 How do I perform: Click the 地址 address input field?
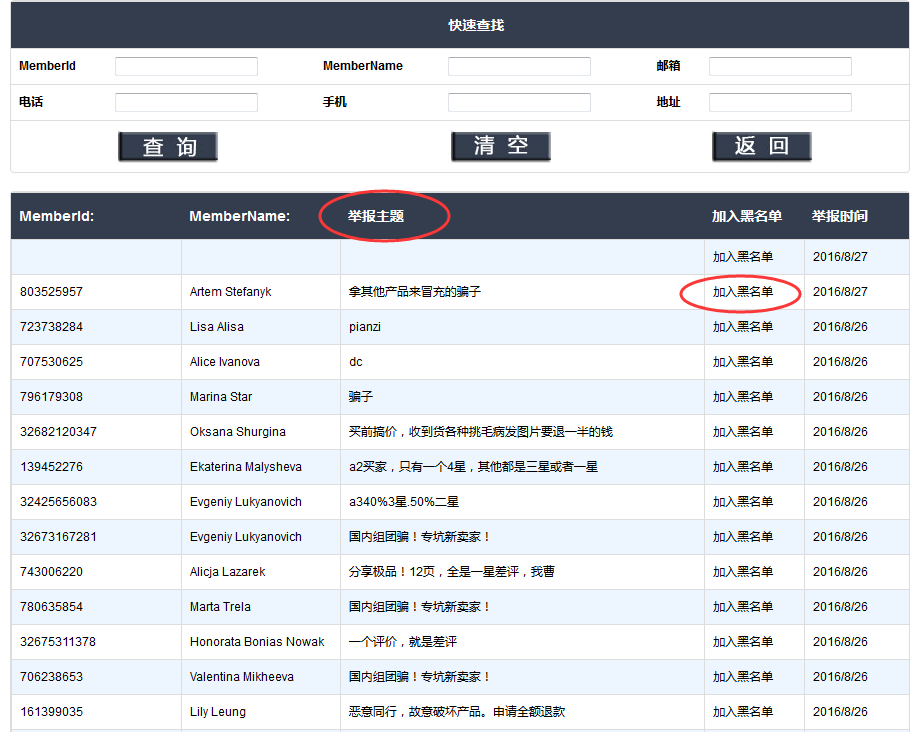tap(780, 103)
